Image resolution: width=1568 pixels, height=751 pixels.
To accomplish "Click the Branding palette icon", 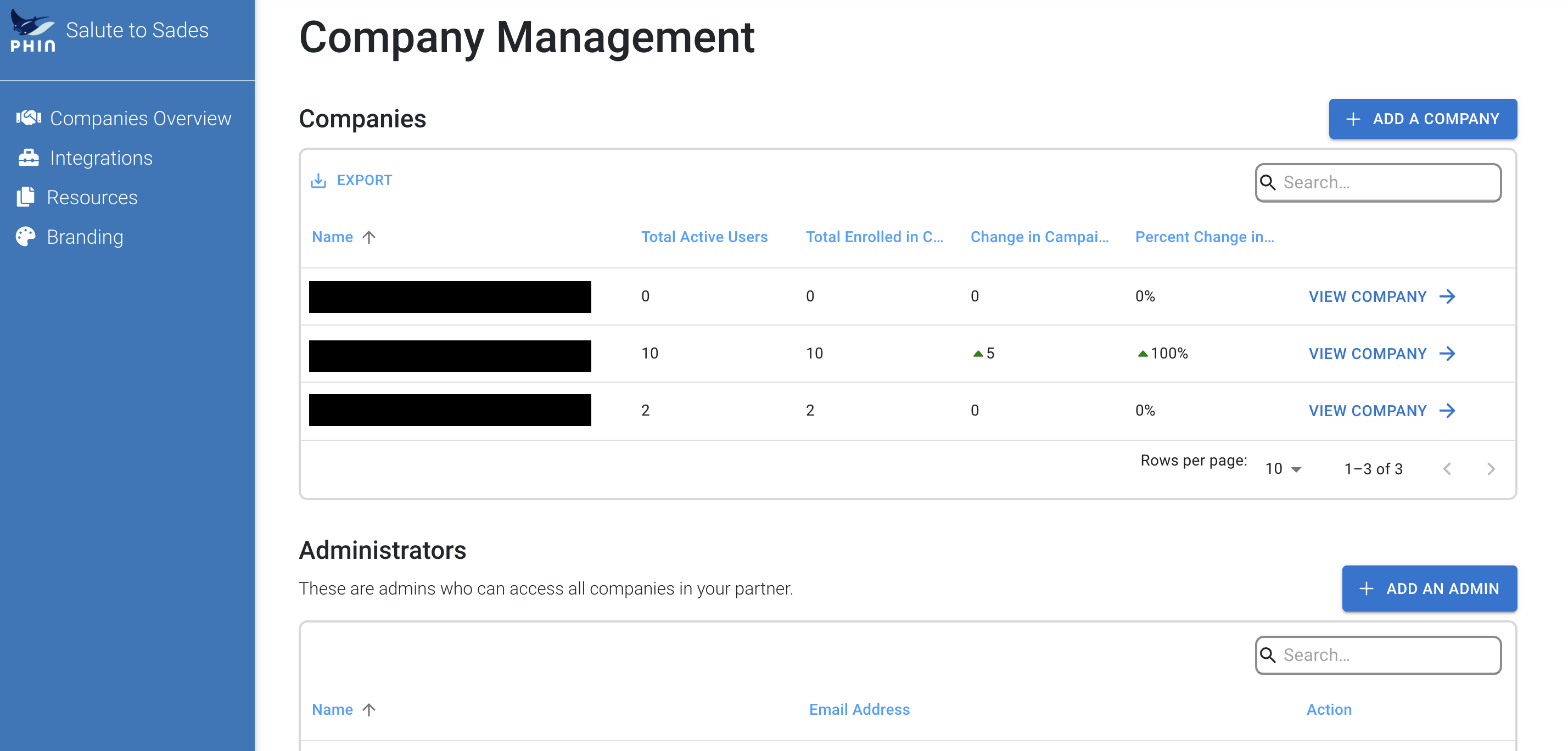I will 26,236.
